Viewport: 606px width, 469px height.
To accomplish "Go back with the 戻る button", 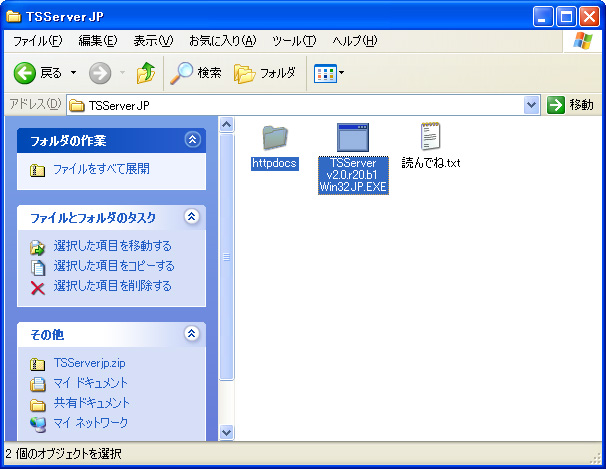I will coord(37,73).
